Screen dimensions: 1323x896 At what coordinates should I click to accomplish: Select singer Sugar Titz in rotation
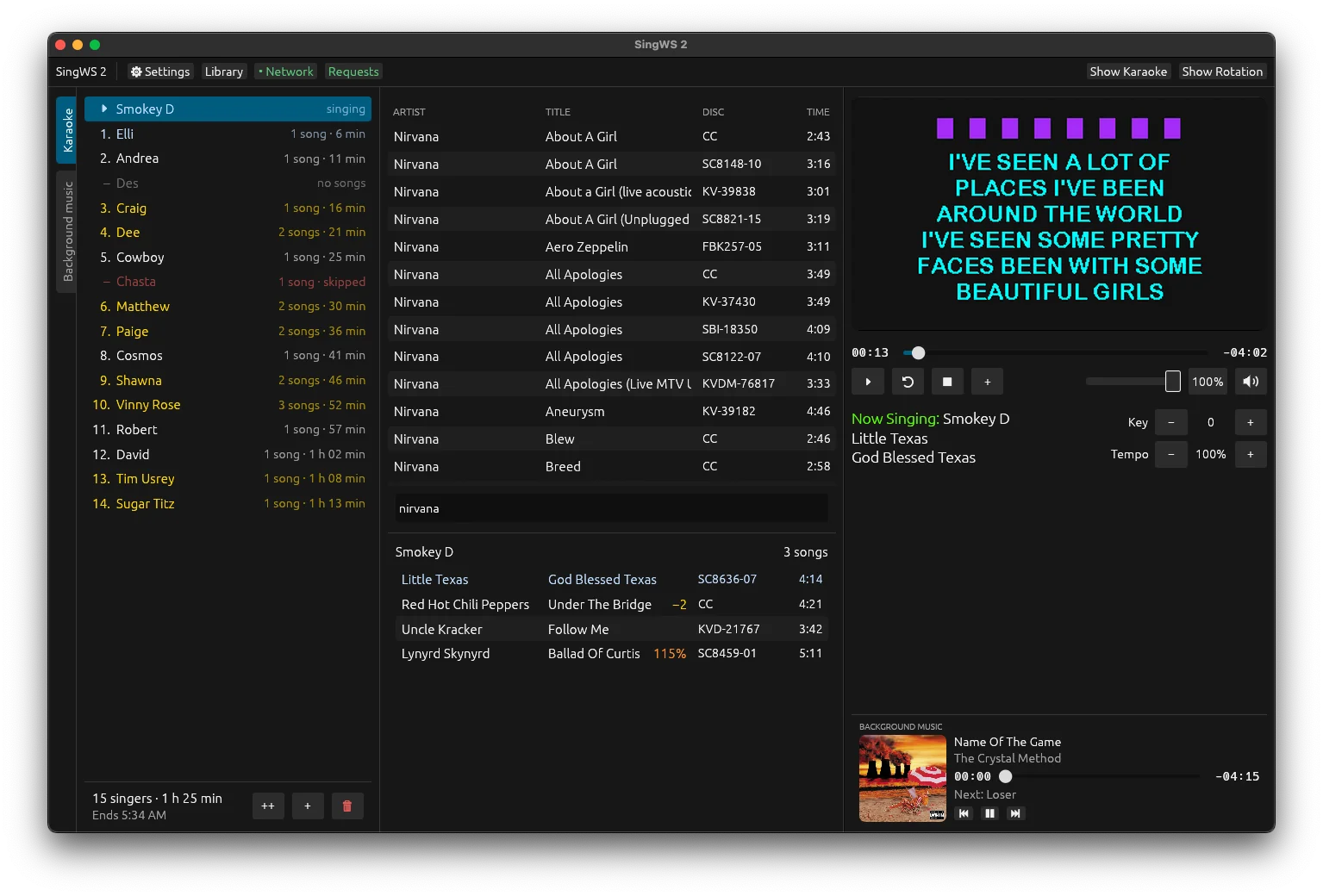click(228, 503)
